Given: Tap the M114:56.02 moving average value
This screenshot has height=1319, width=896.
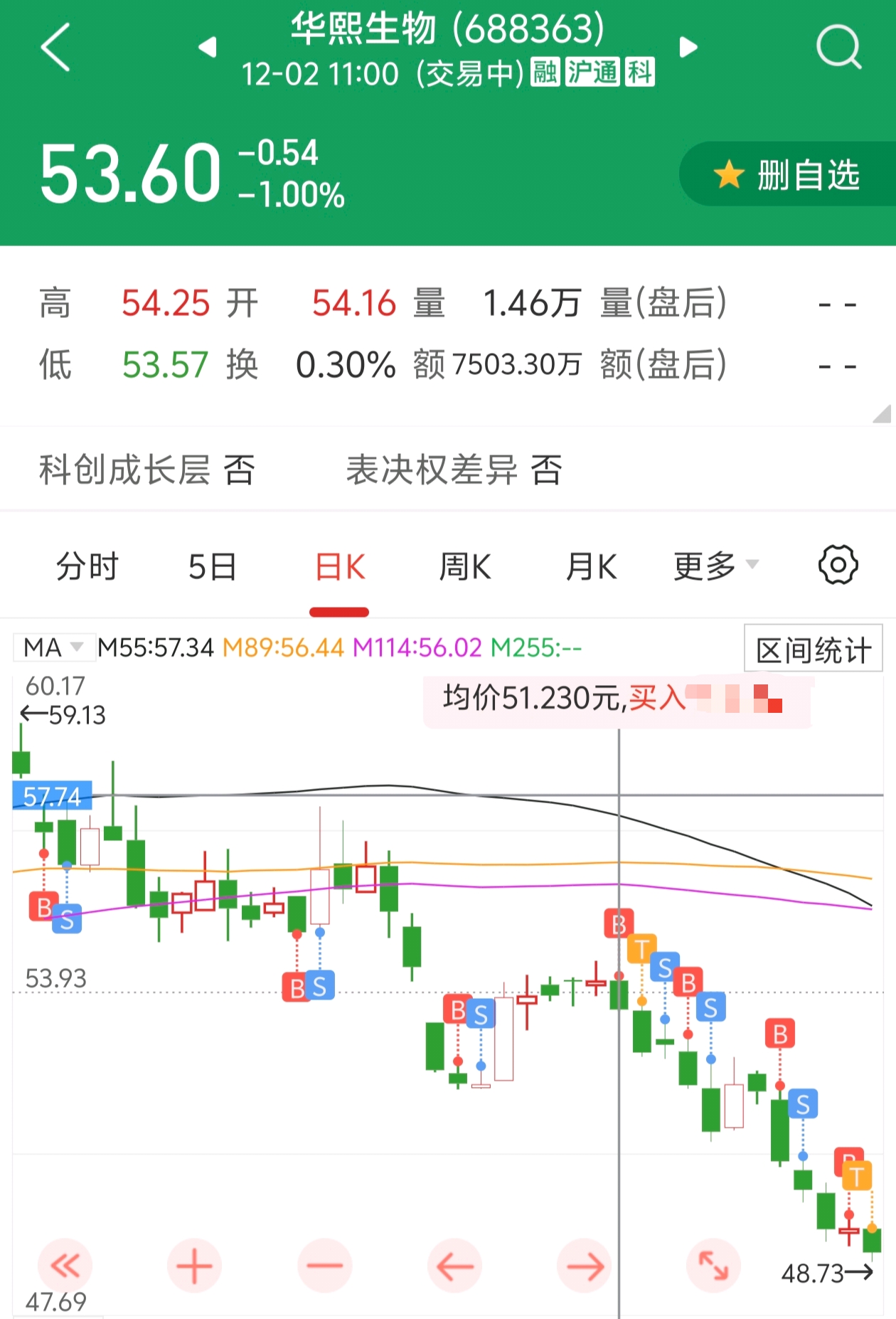Looking at the screenshot, I should pos(417,647).
